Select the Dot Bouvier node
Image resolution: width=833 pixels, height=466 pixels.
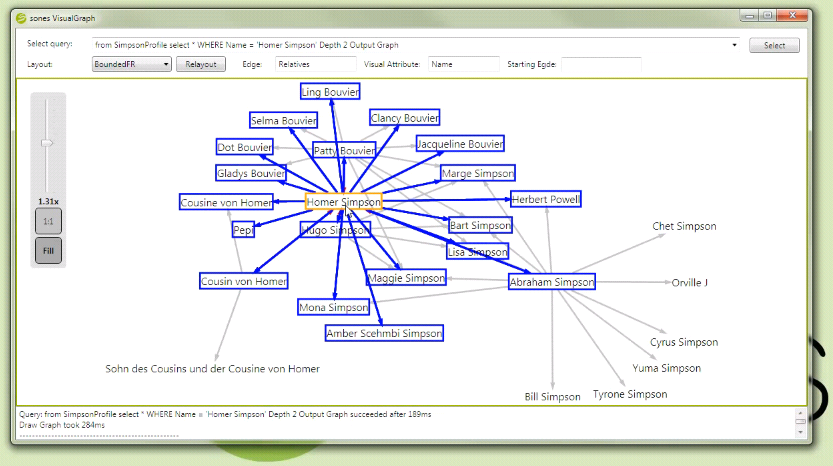click(244, 147)
